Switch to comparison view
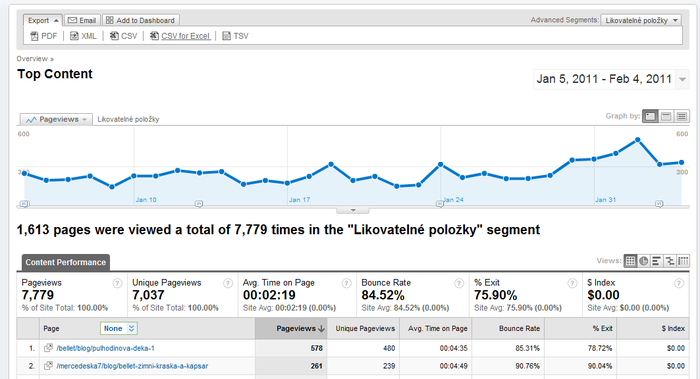Screen dimensions: 700x379 (x=670, y=261)
